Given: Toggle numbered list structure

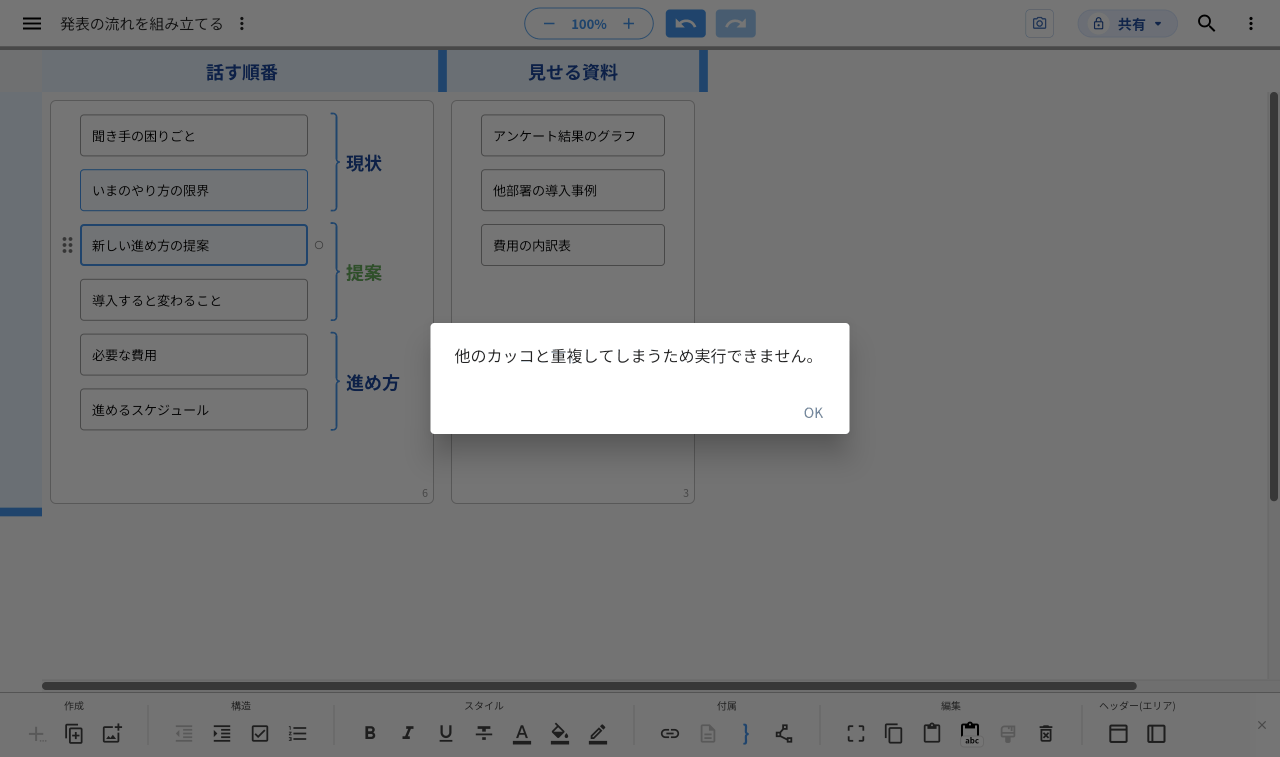Looking at the screenshot, I should click(298, 734).
